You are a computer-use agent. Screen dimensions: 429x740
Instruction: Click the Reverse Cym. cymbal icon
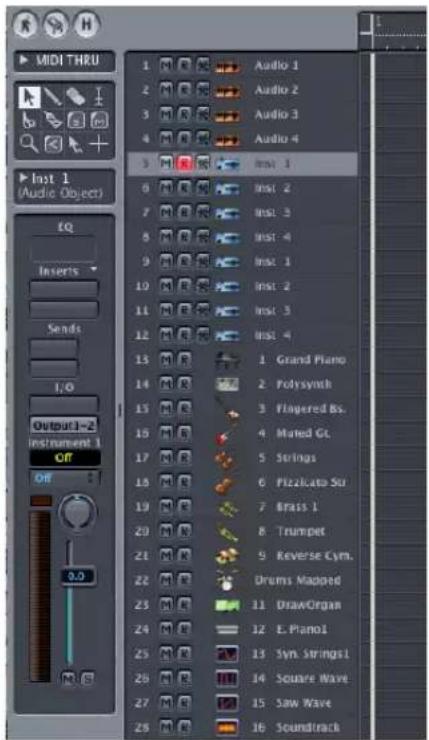[x=227, y=557]
